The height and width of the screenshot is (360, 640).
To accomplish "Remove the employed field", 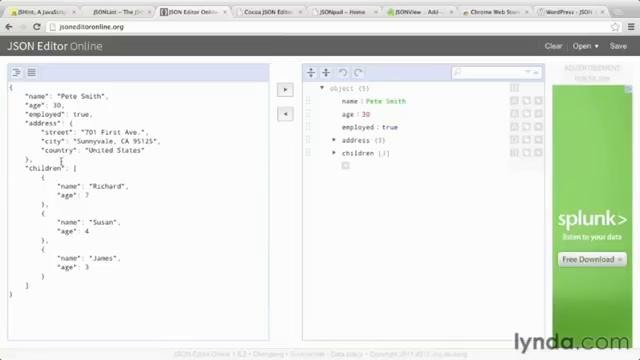I will [538, 127].
